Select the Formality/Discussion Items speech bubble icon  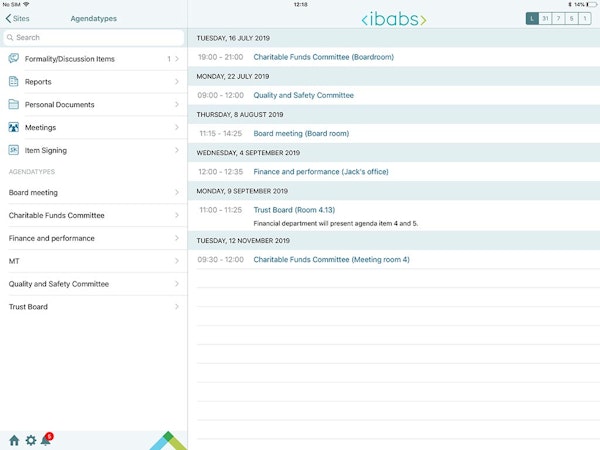13,59
